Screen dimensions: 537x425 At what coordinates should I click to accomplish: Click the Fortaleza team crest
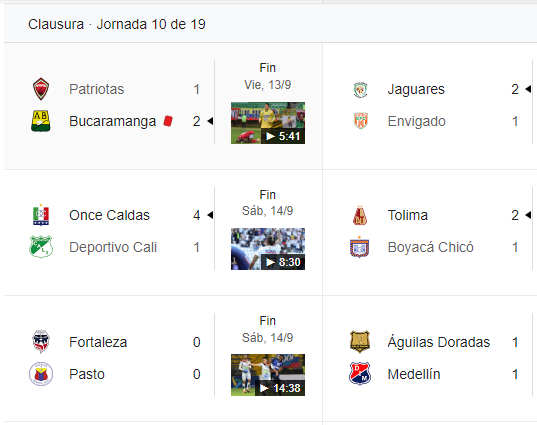tap(41, 342)
